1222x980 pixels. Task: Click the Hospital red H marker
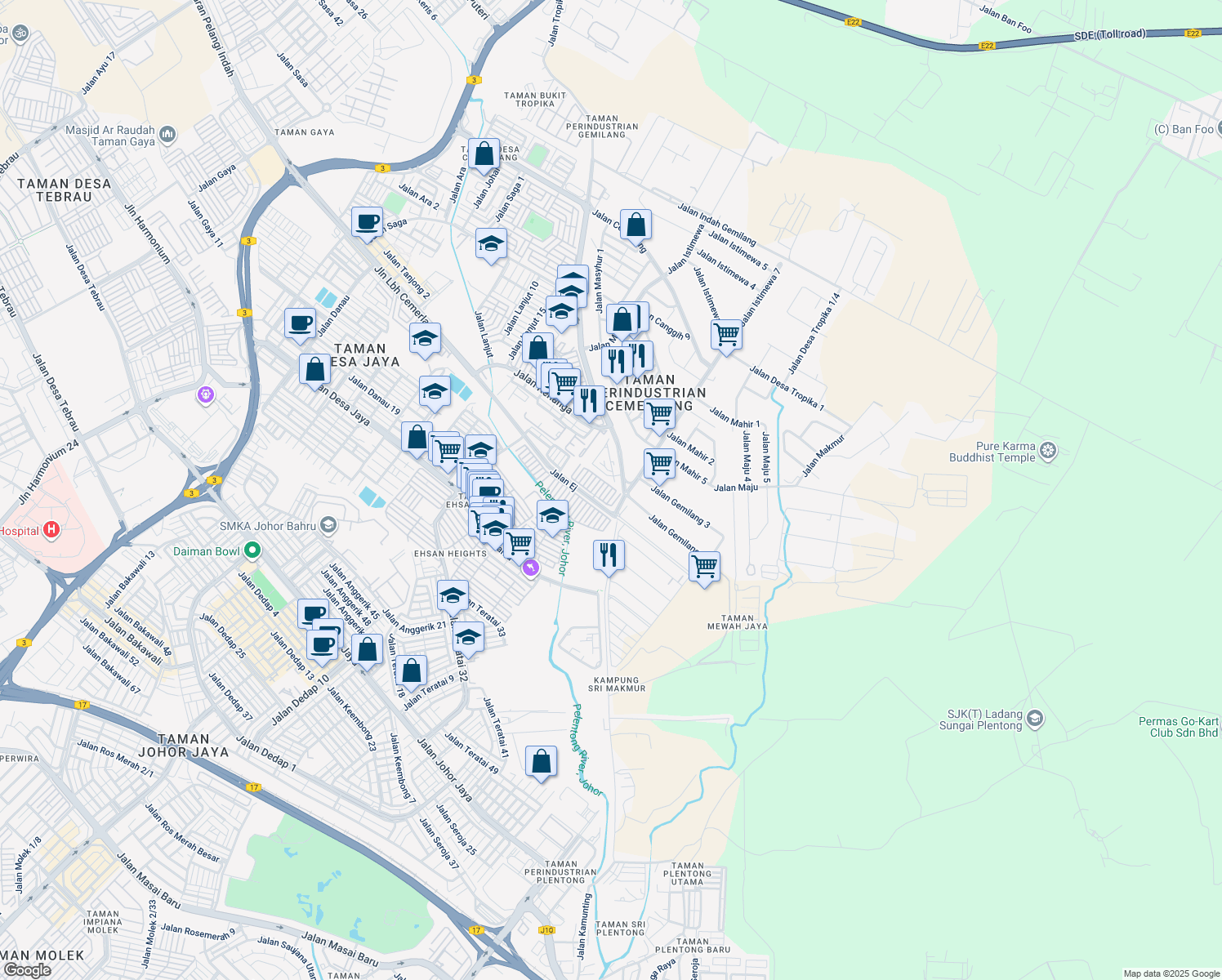pos(51,531)
